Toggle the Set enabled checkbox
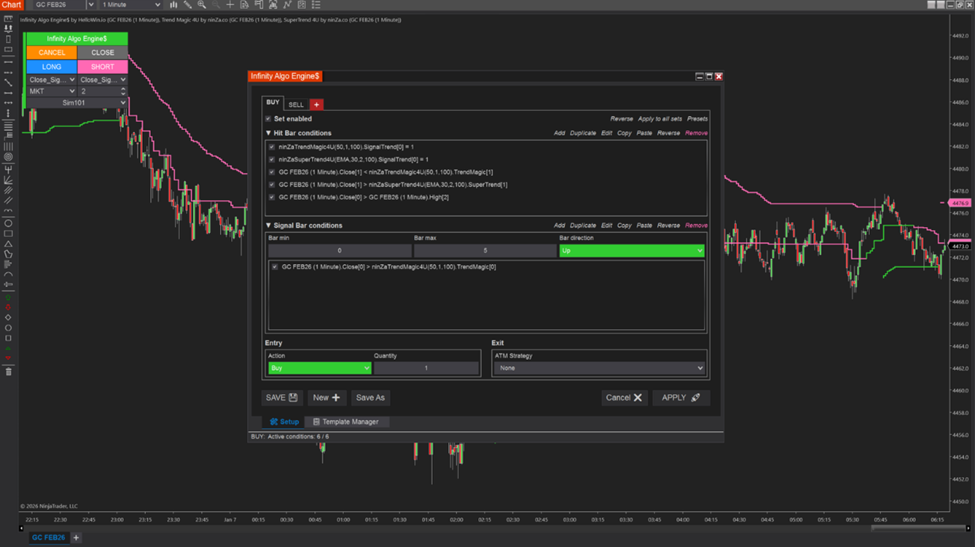975x547 pixels. click(269, 119)
